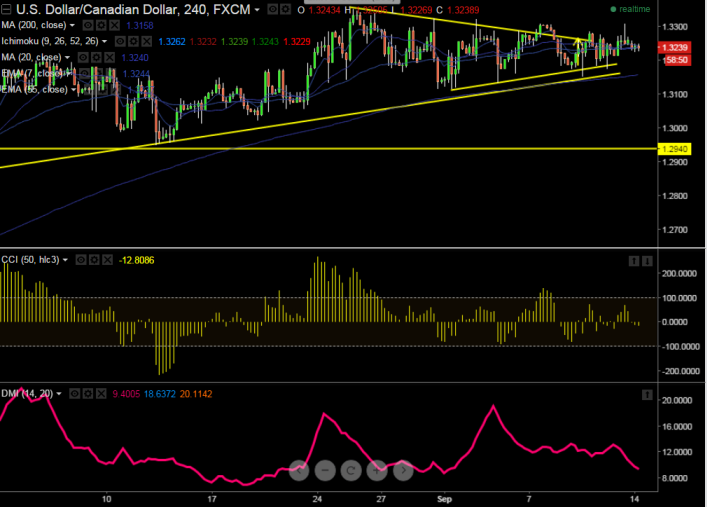Hide MA (200, close) using eye icon

pyautogui.click(x=88, y=25)
